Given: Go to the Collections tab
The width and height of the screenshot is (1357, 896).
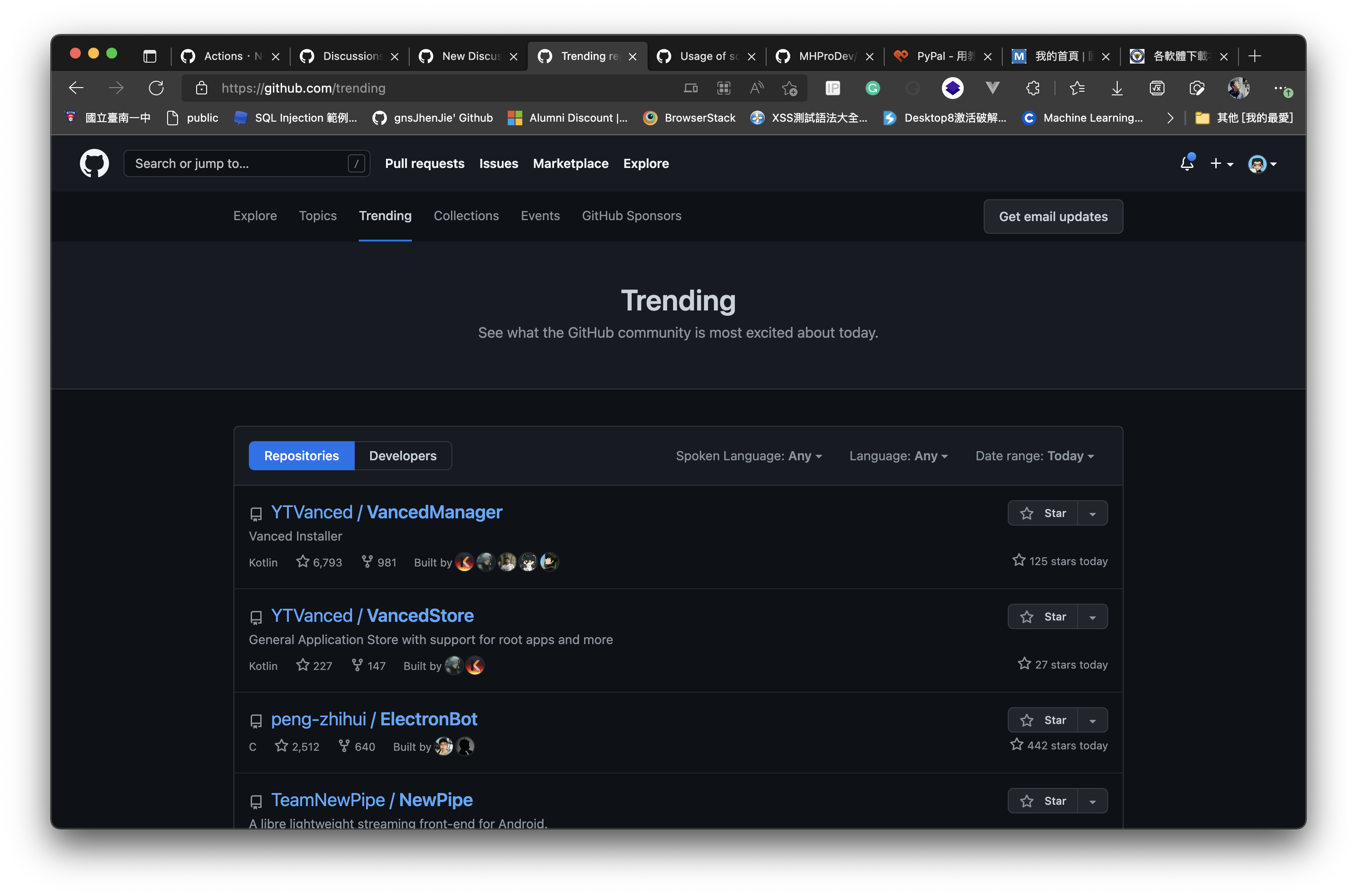Looking at the screenshot, I should click(x=466, y=216).
